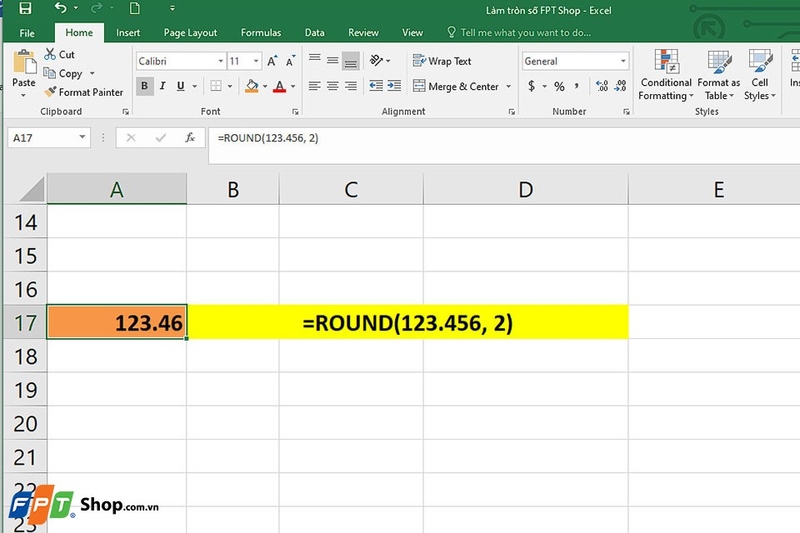
Task: Save the workbook with the floppy disk icon
Action: click(x=25, y=8)
